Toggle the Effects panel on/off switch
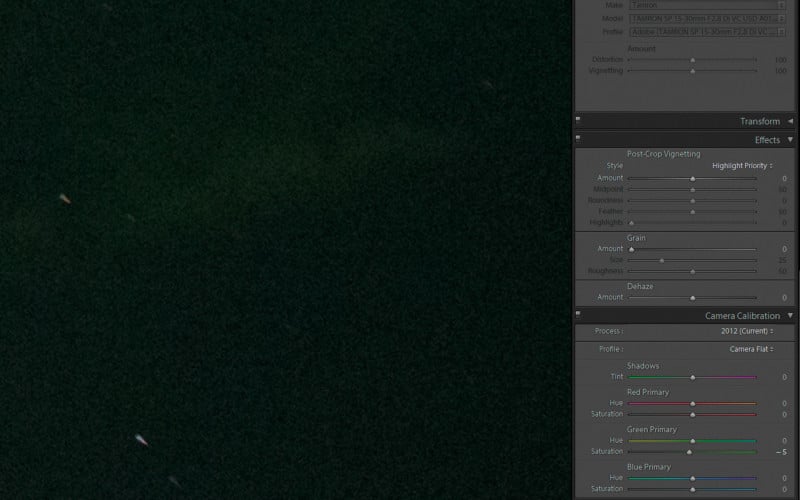 pyautogui.click(x=578, y=138)
